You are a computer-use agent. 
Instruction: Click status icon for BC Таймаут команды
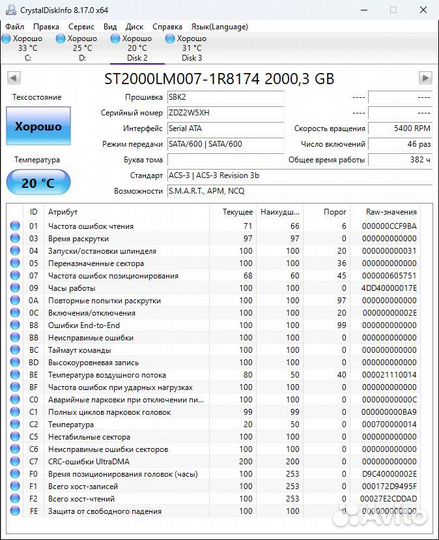[x=15, y=350]
